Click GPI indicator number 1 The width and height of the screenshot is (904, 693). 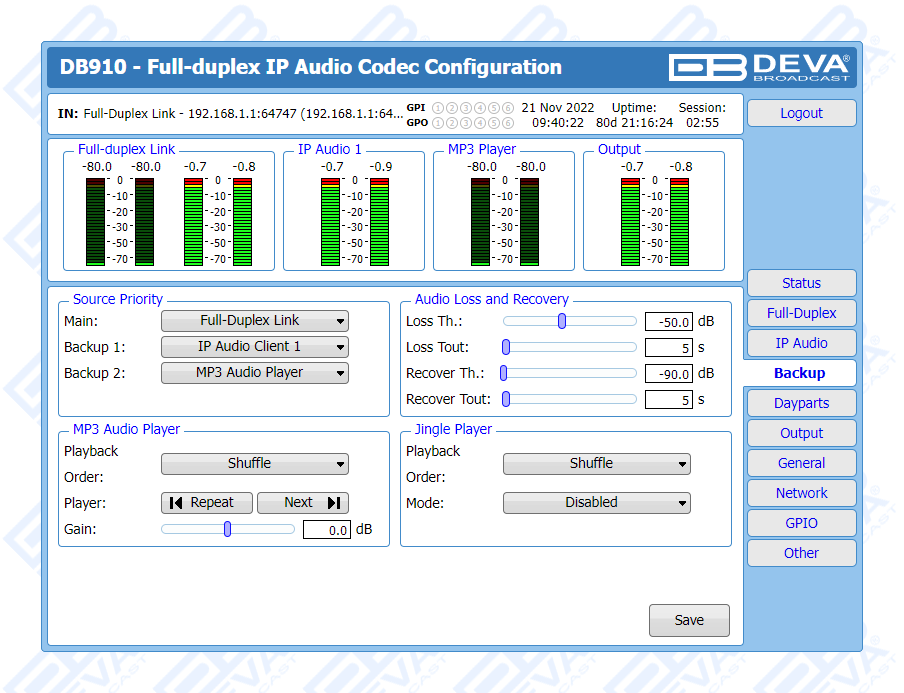coord(438,107)
